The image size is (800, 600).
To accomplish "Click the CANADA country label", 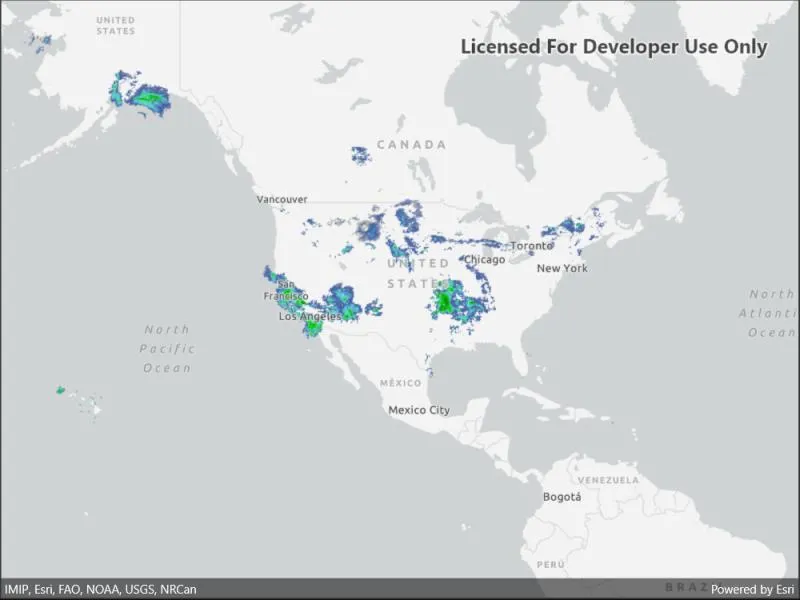I will click(x=412, y=145).
